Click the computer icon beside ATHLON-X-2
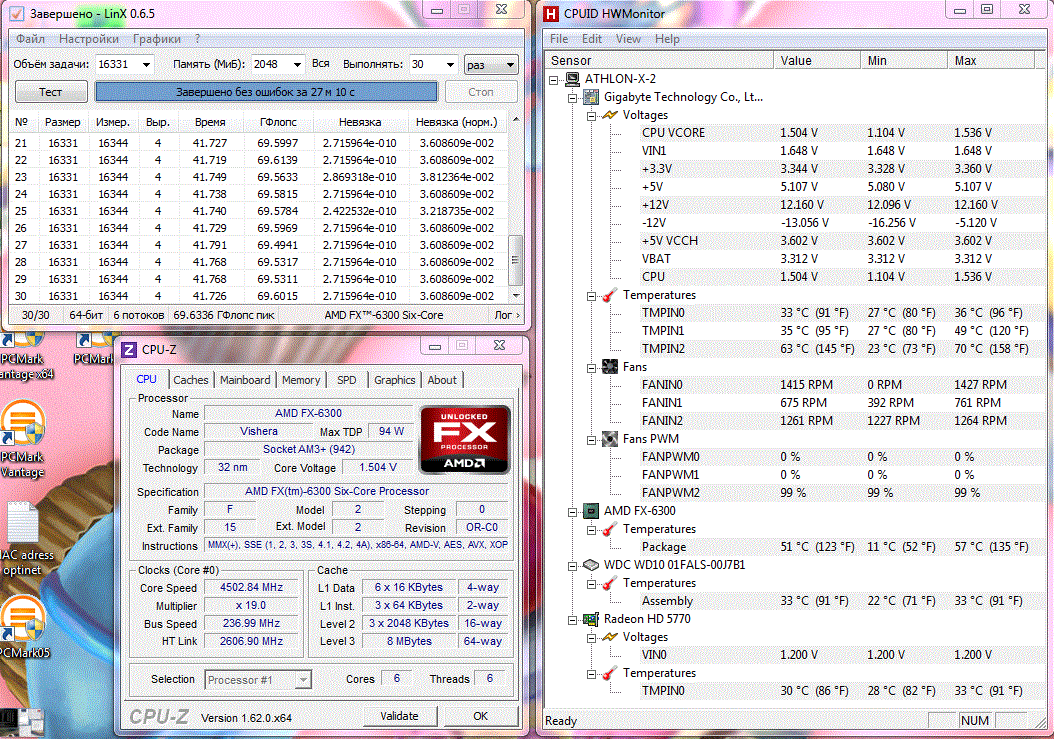The height and width of the screenshot is (739, 1054). click(x=572, y=79)
